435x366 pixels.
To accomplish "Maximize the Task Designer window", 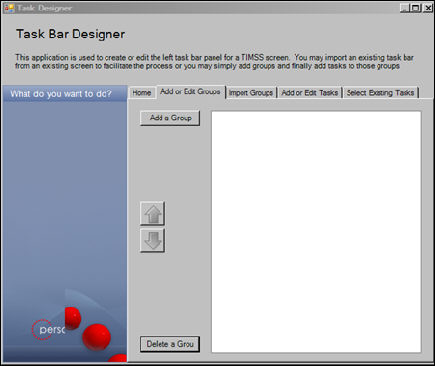I will [415, 8].
